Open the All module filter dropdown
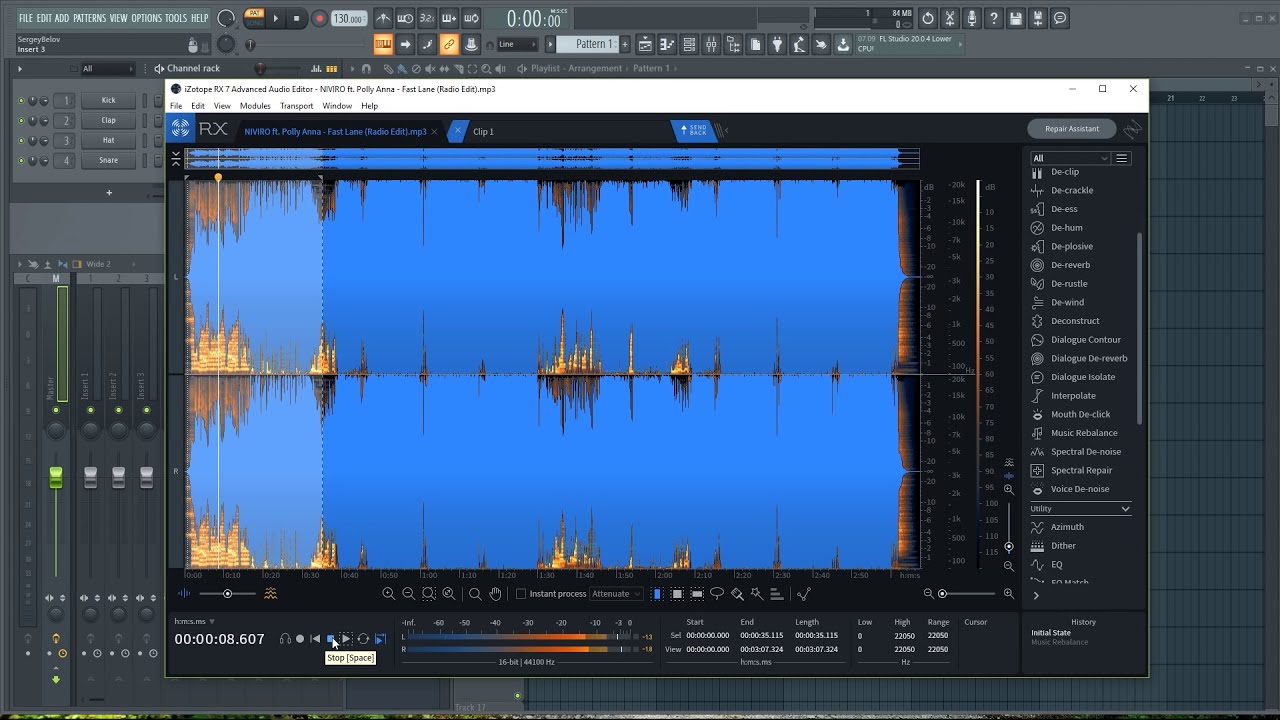 coord(1070,158)
